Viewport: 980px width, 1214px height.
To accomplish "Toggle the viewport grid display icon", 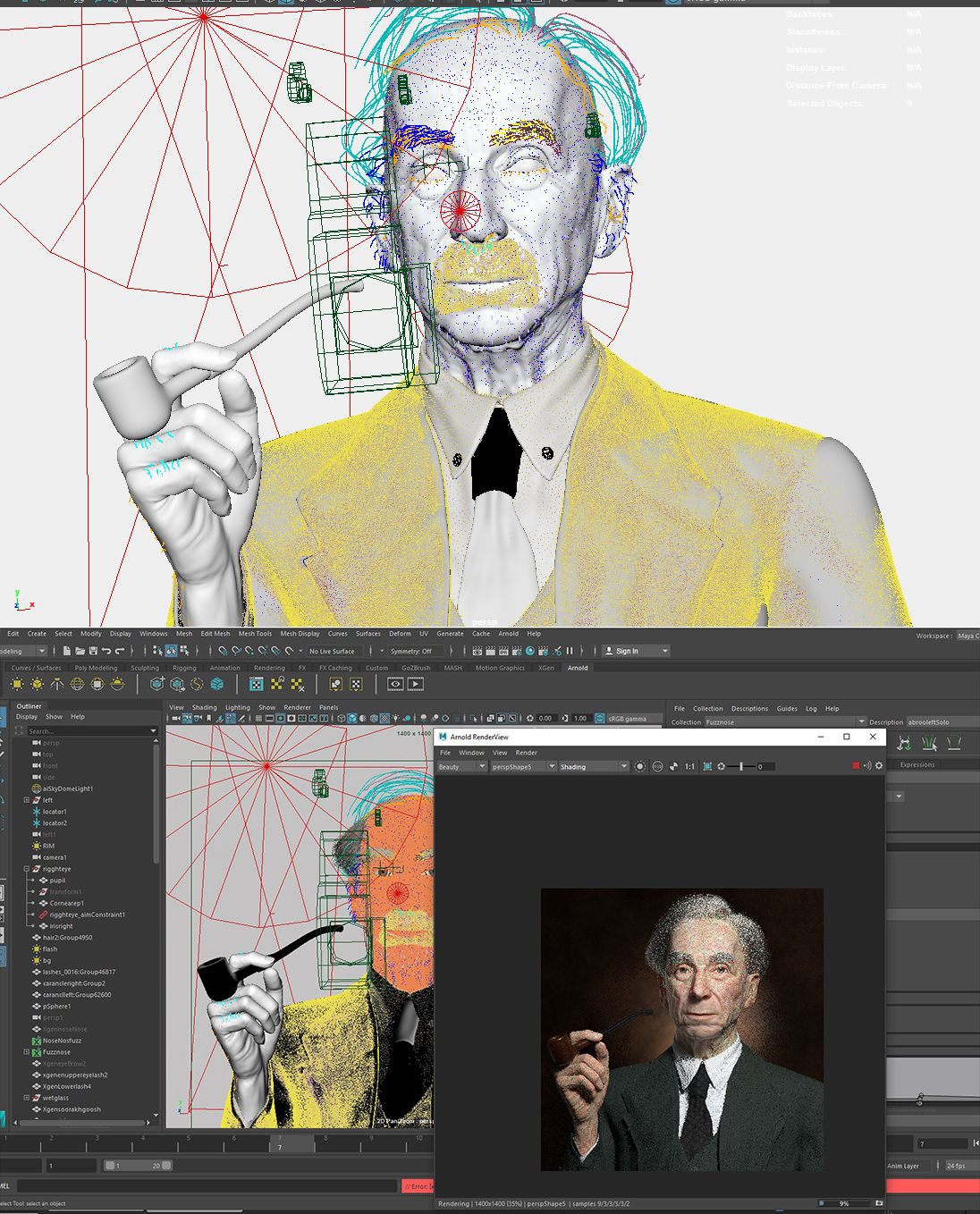I will (258, 718).
